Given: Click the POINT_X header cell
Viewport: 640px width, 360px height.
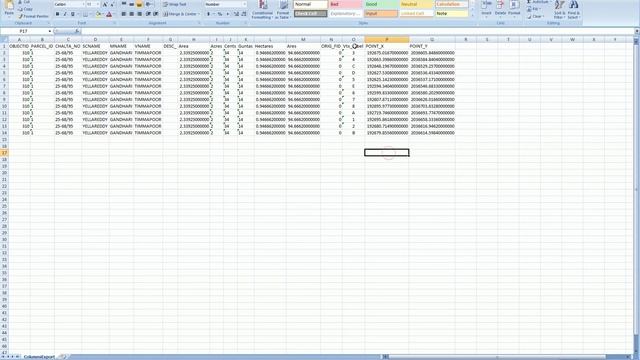Looking at the screenshot, I should (x=387, y=46).
